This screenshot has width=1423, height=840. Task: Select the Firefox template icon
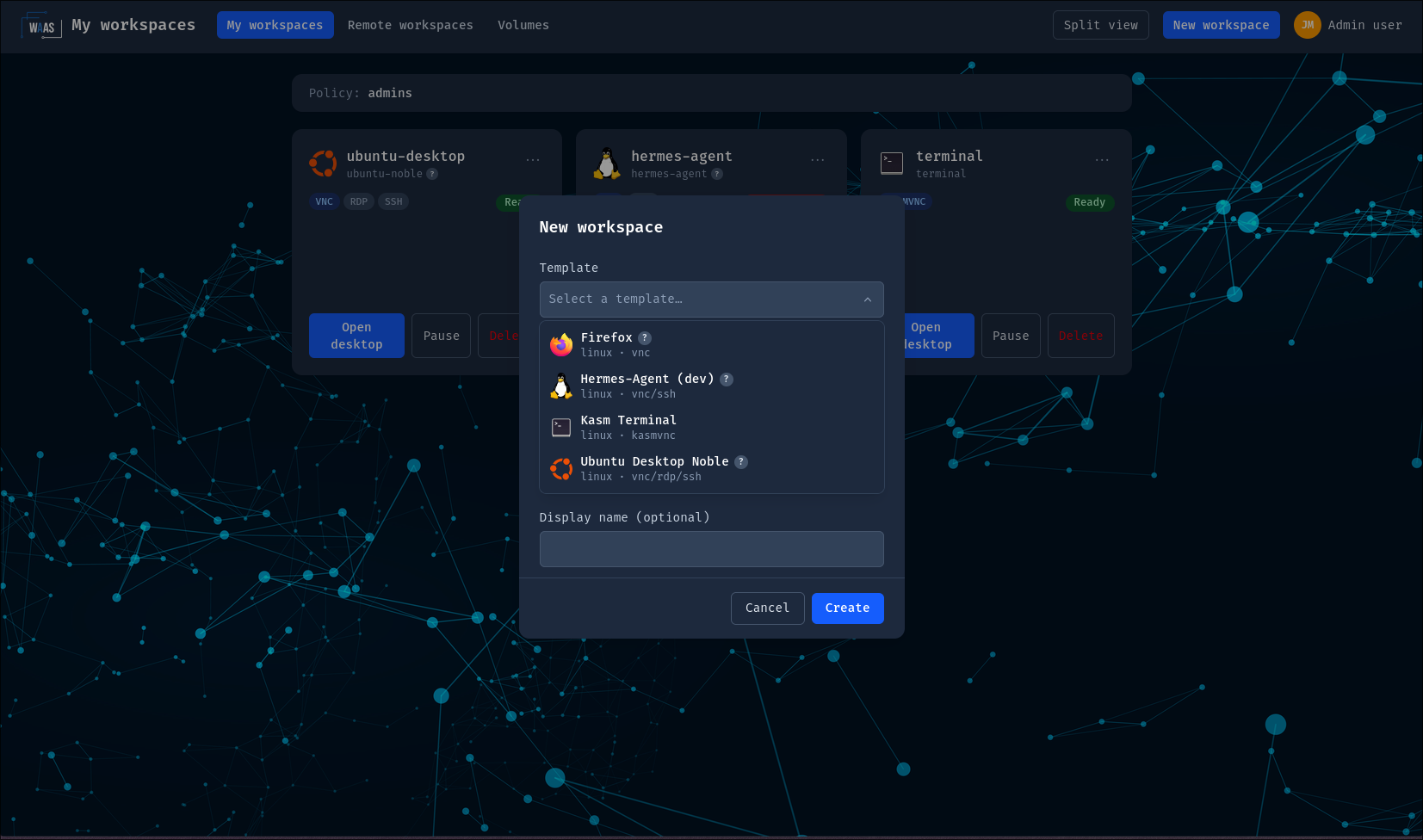[x=561, y=344]
